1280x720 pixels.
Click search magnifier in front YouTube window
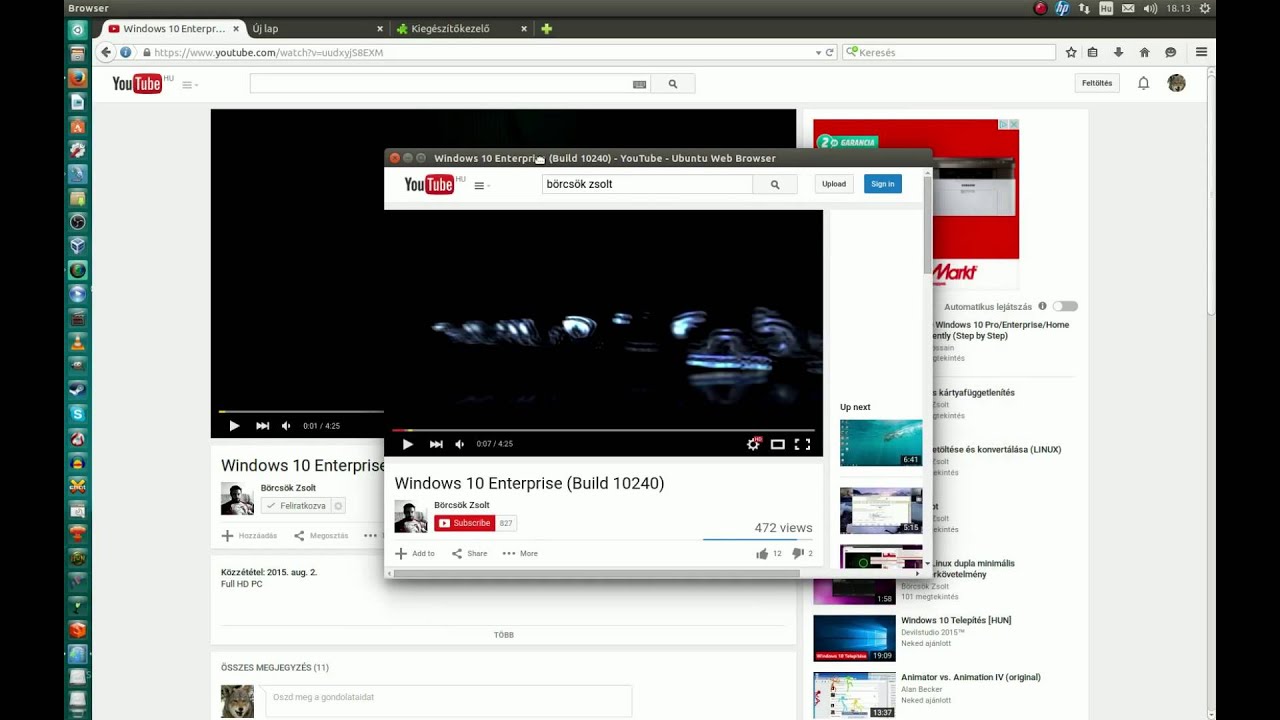pos(775,184)
